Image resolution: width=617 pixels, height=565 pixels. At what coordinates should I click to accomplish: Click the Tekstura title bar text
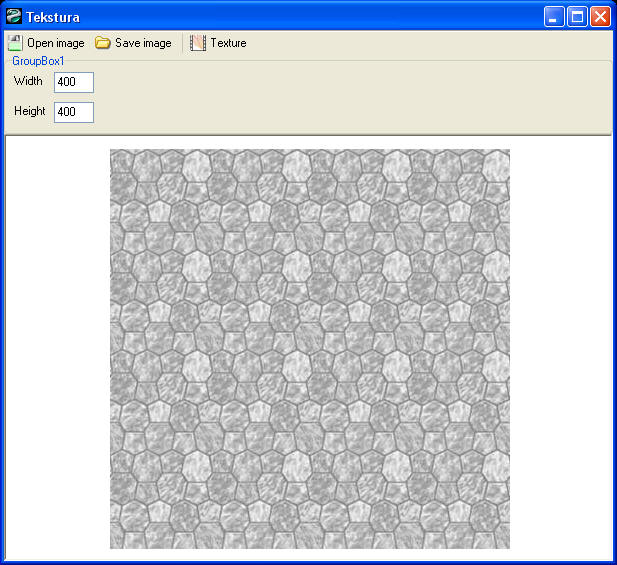[x=53, y=17]
